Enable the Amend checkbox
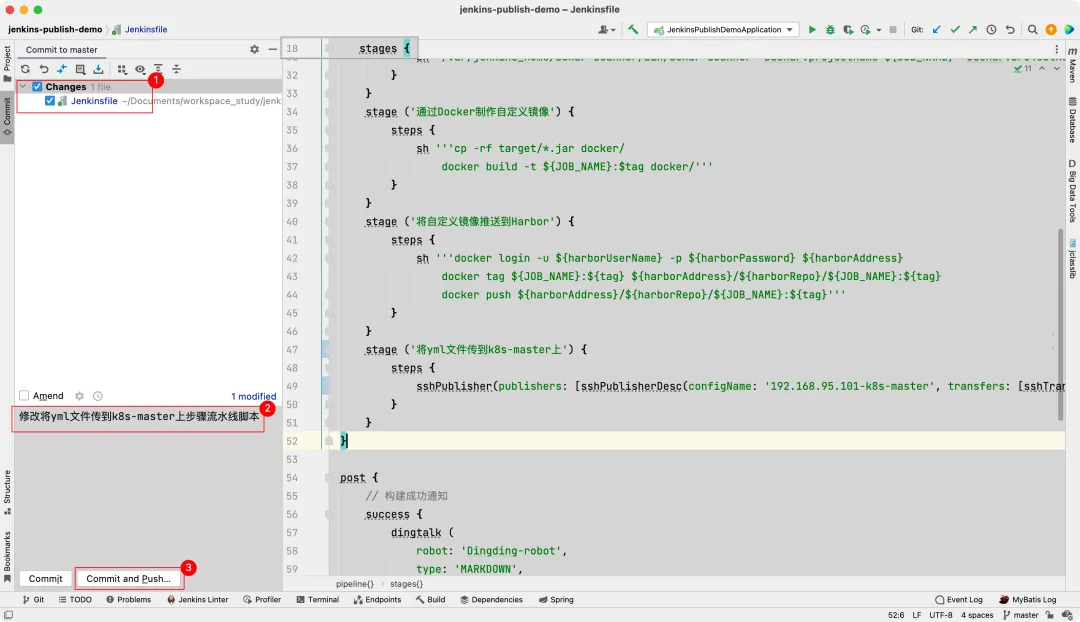 coord(24,395)
